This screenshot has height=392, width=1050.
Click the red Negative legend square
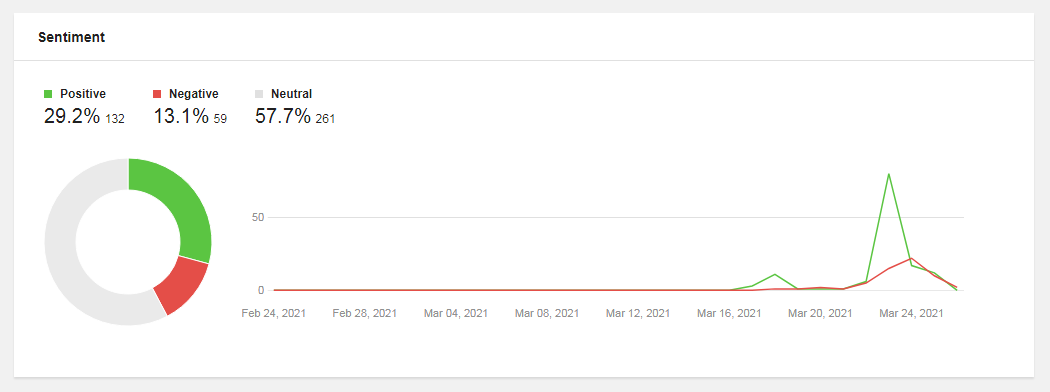157,94
